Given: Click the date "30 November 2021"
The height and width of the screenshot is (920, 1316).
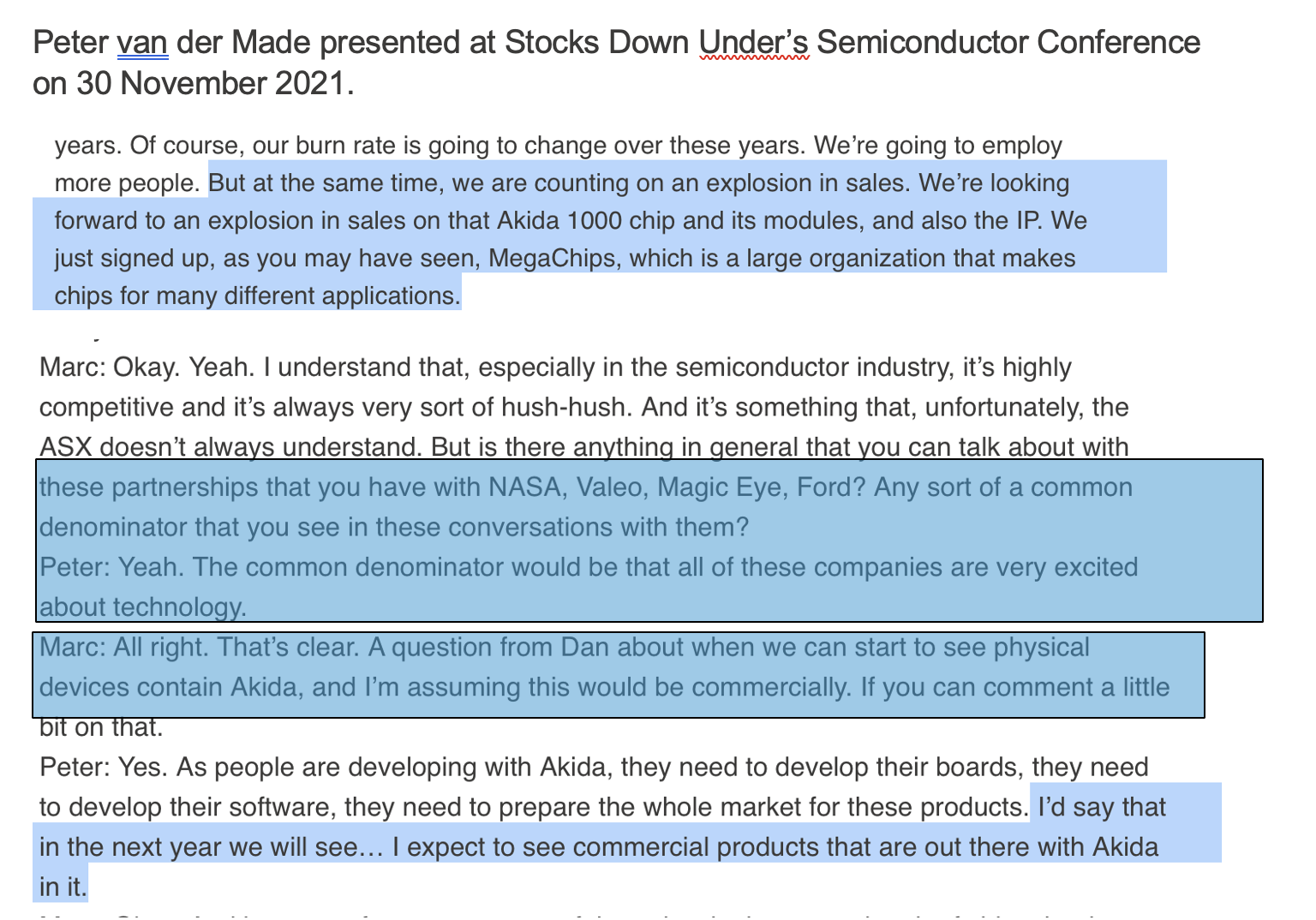Looking at the screenshot, I should (211, 84).
